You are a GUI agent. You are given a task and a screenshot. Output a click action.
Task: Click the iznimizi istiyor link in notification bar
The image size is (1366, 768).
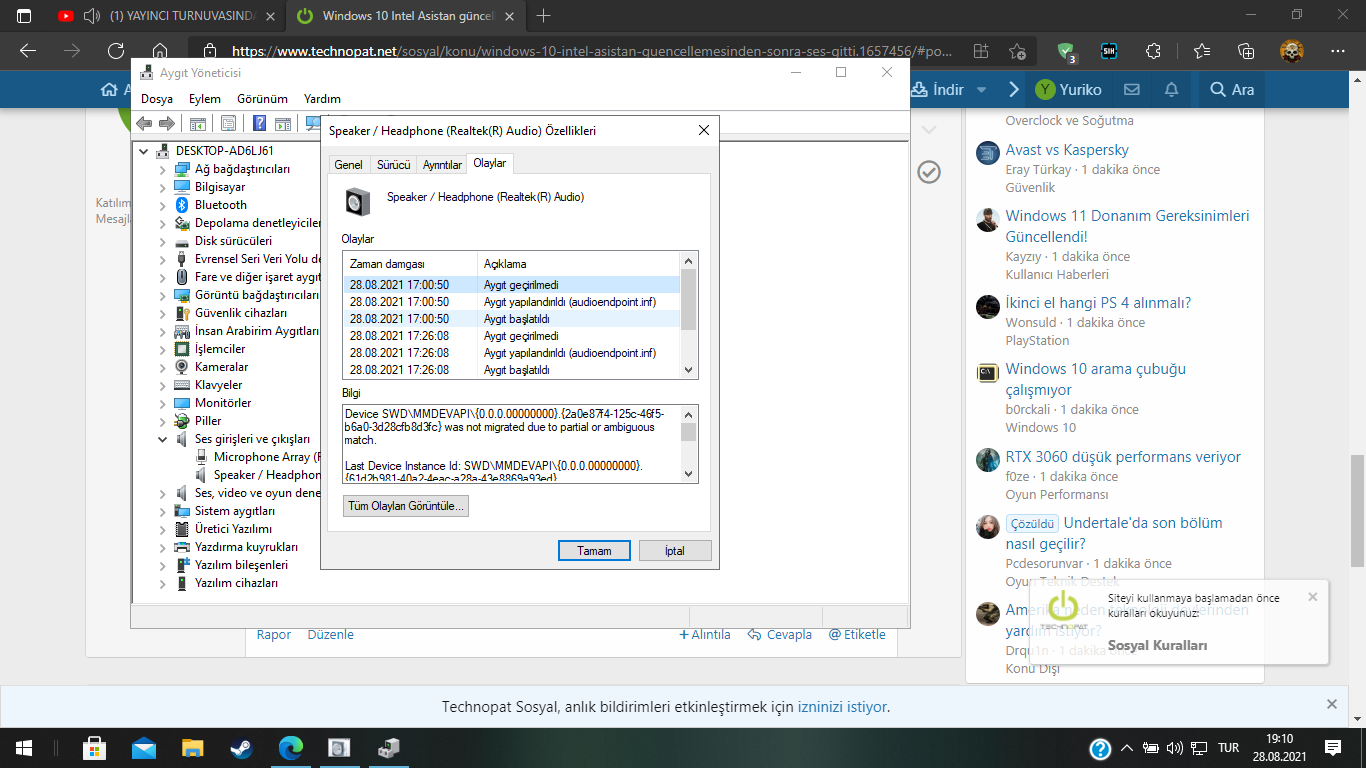coord(843,707)
